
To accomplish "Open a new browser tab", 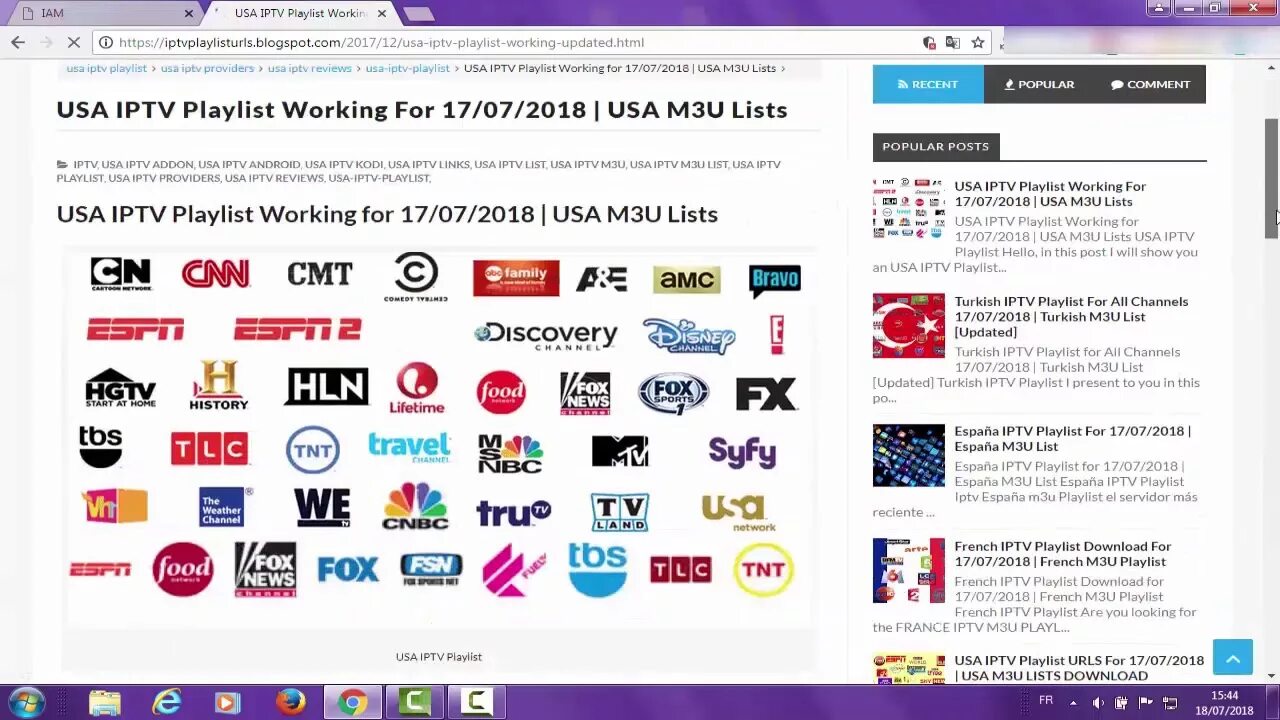I will (418, 14).
